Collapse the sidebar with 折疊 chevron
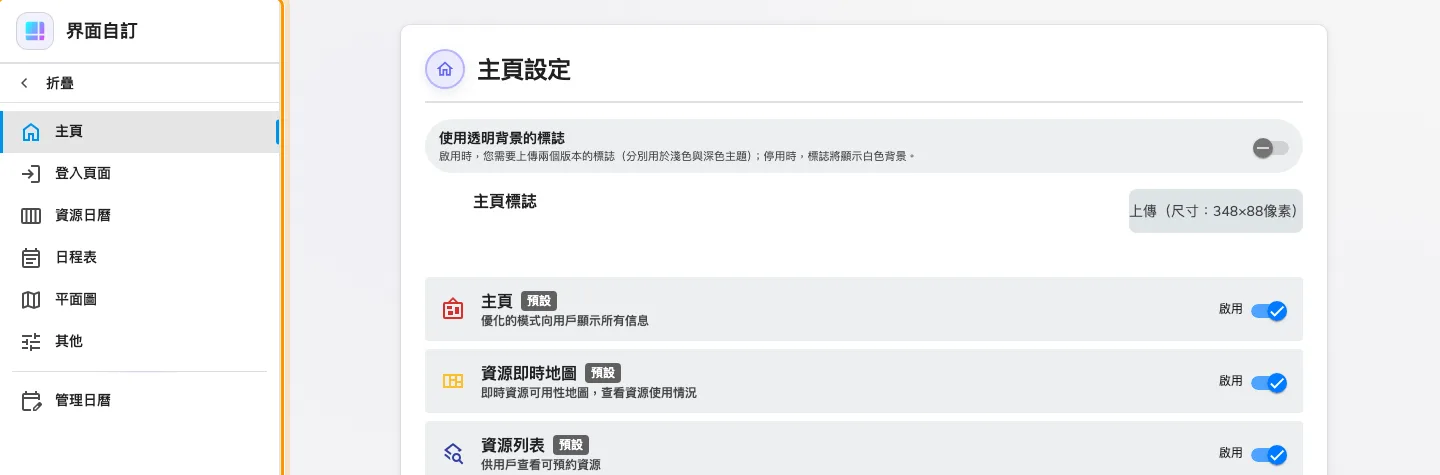 tap(24, 84)
